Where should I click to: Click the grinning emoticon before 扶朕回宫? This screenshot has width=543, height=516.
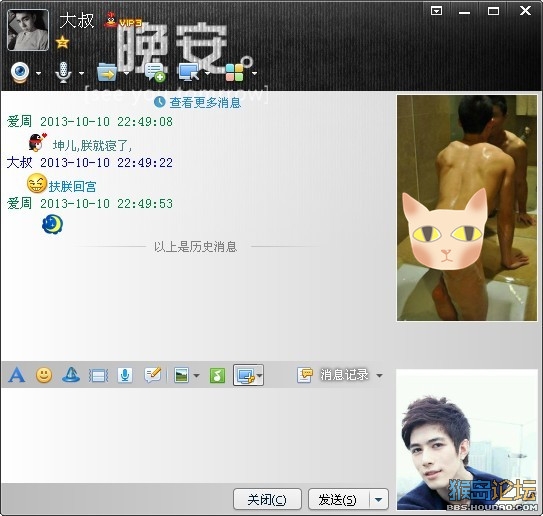pos(37,184)
